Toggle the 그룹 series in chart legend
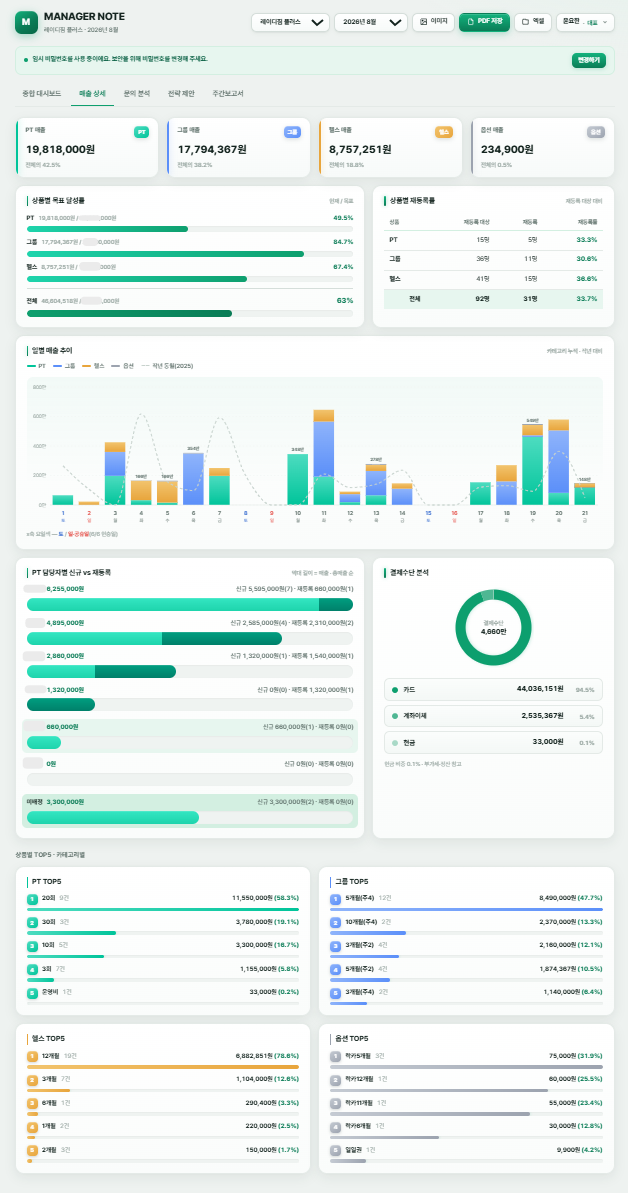 (x=65, y=366)
